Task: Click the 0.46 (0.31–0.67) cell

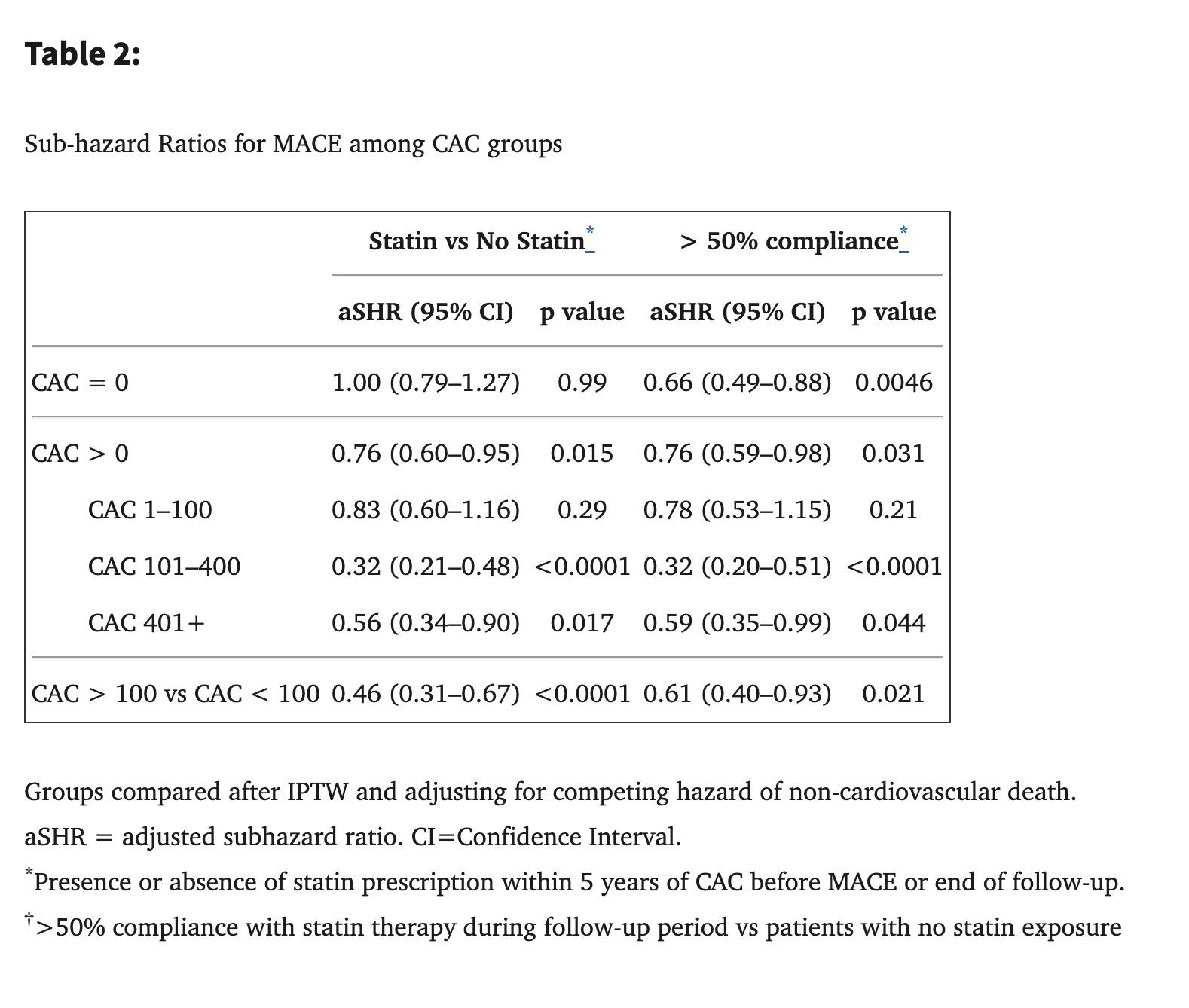Action: (426, 694)
